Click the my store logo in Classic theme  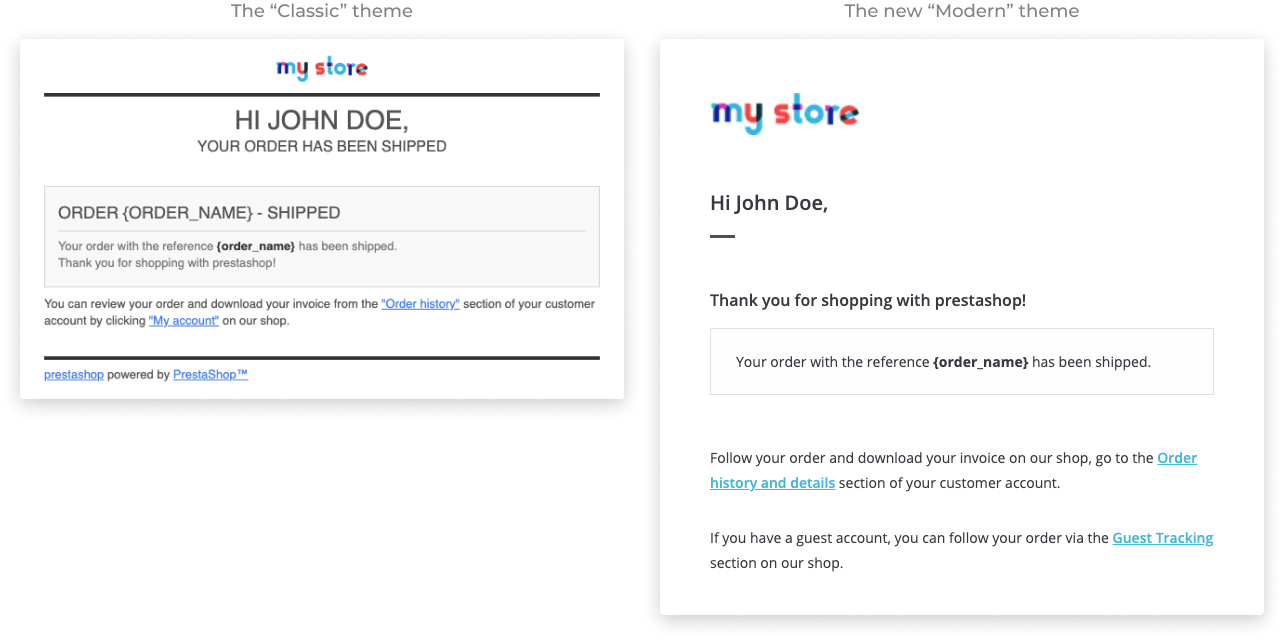click(x=322, y=68)
